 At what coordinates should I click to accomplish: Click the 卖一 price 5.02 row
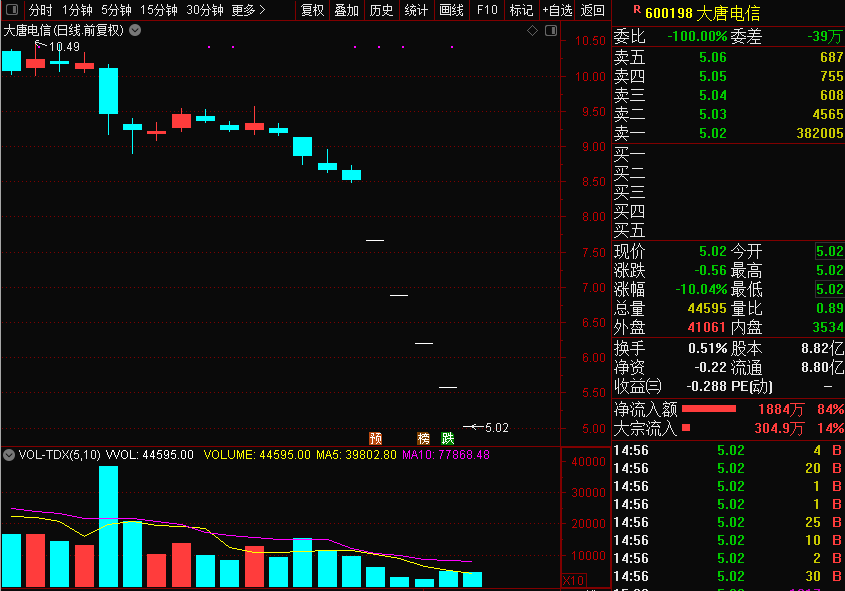click(x=729, y=133)
